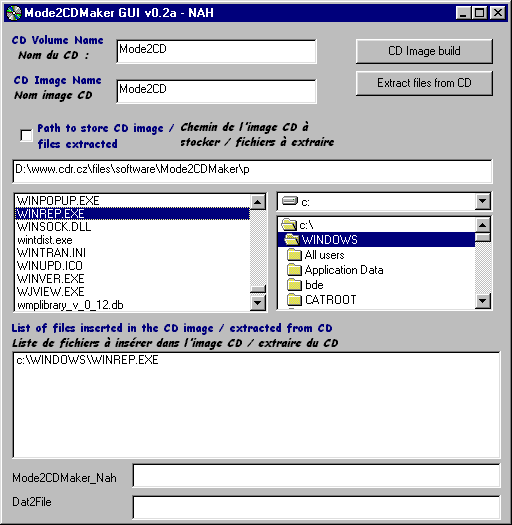The image size is (512, 525).
Task: Click the All users folder icon
Action: point(295,255)
